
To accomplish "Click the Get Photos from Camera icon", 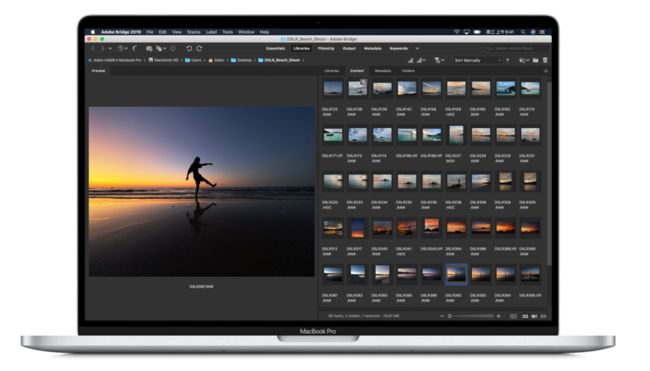I will [x=149, y=48].
